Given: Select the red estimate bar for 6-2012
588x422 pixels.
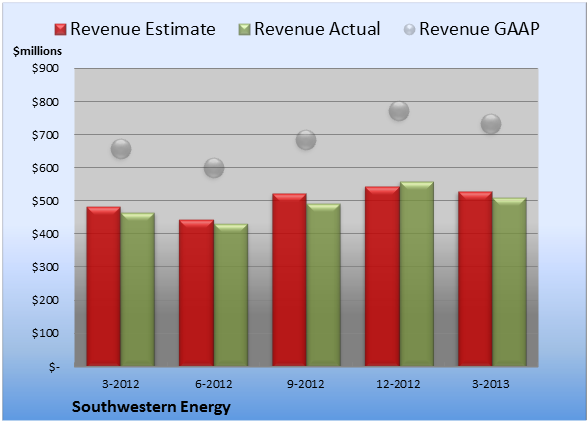Looking at the screenshot, I should 196,293.
